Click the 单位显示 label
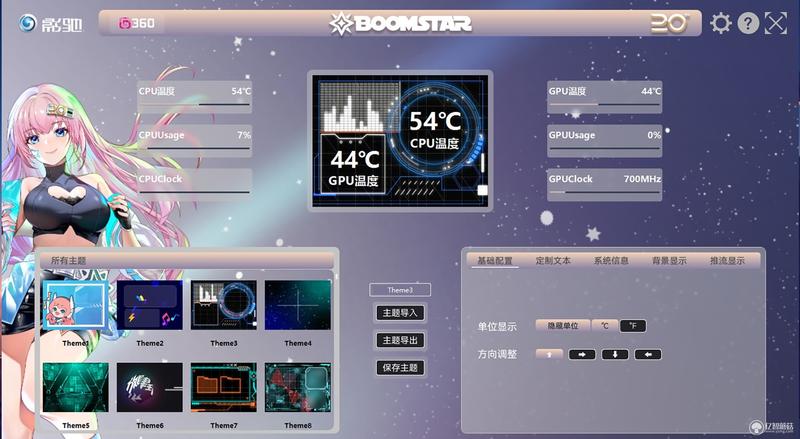 pyautogui.click(x=497, y=327)
